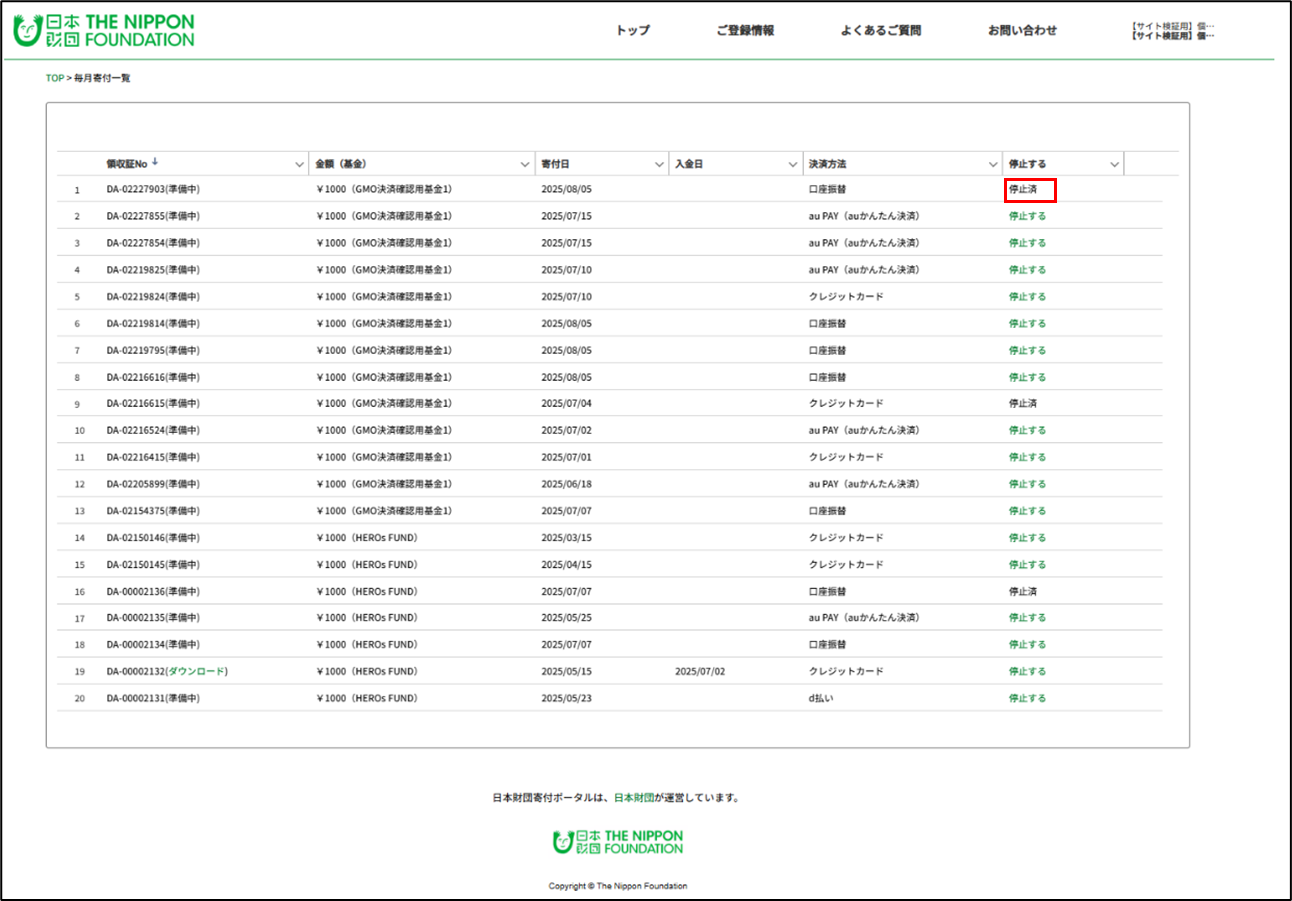Open the お問い合わせ navigation item
The image size is (1292, 901).
pyautogui.click(x=1022, y=30)
